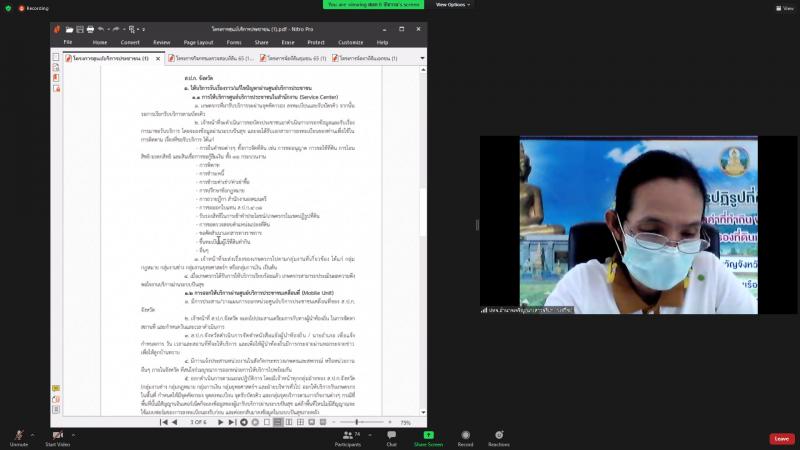Click the View button at top right
The width and height of the screenshot is (800, 450).
click(785, 8)
